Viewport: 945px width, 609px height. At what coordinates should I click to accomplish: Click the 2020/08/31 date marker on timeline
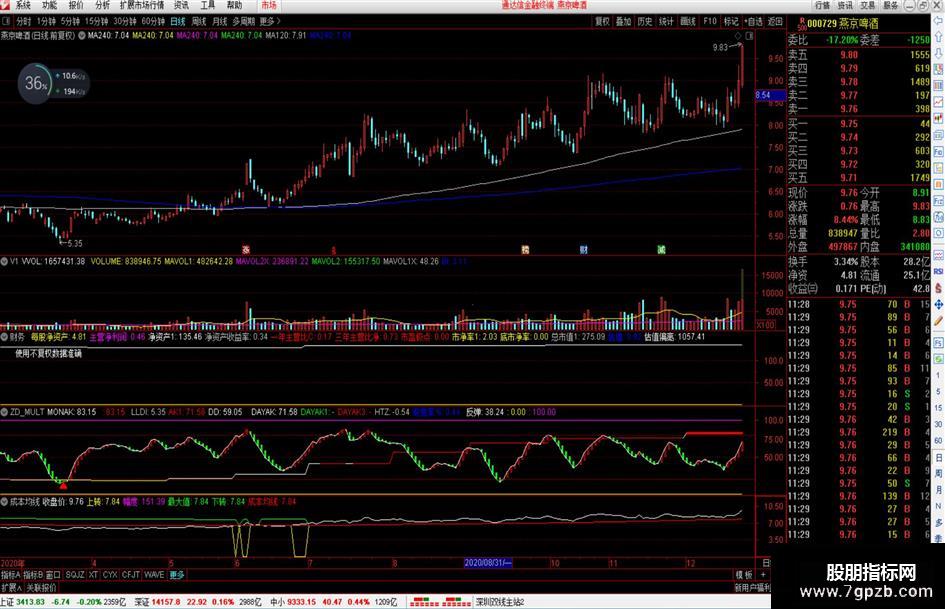pyautogui.click(x=488, y=563)
